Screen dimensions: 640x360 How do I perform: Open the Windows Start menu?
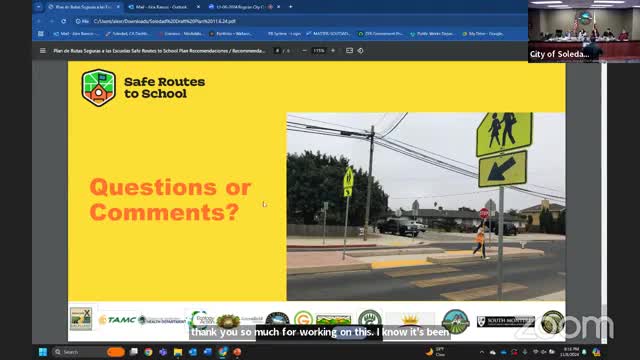[43, 352]
